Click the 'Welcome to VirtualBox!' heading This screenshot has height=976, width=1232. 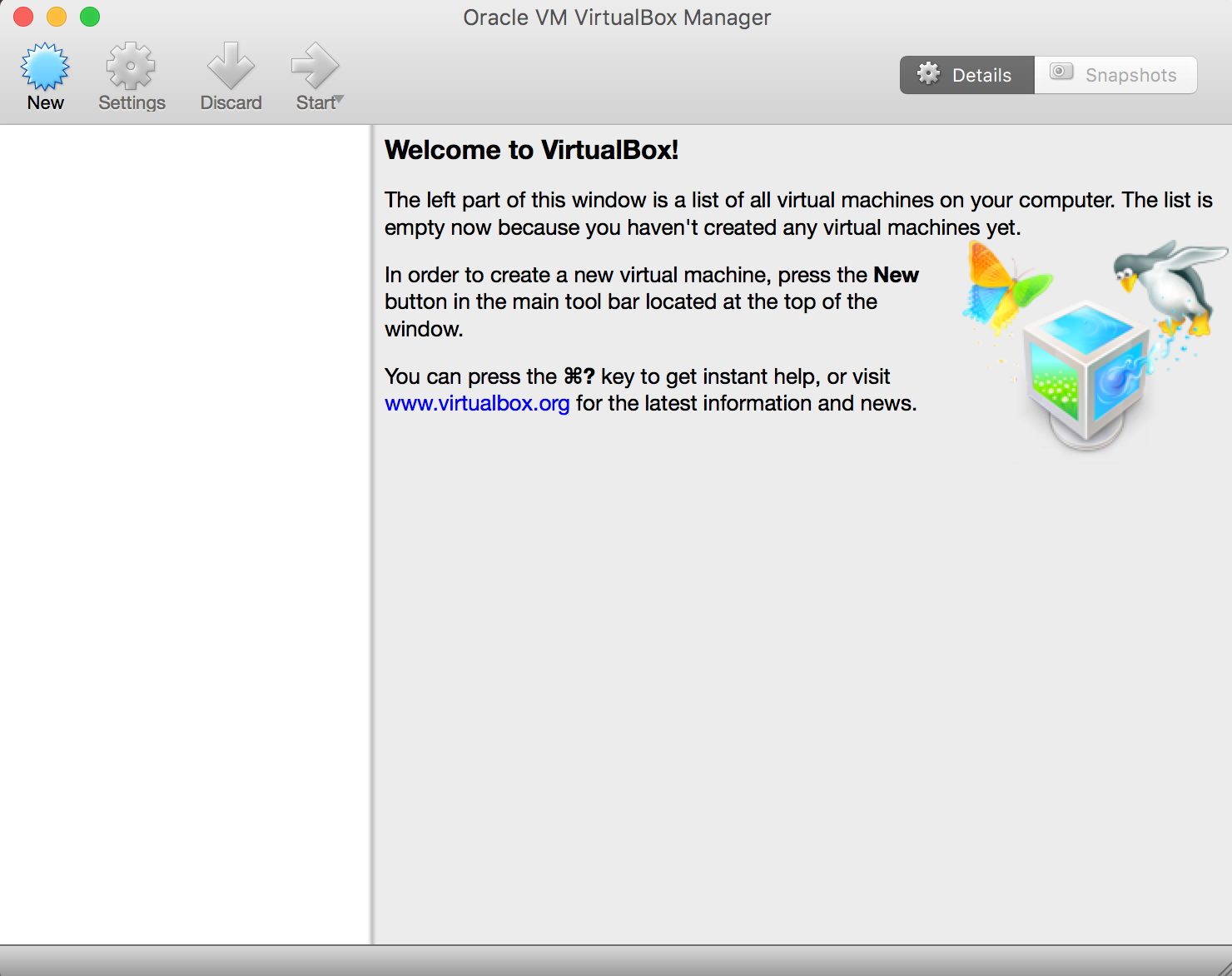[x=531, y=150]
